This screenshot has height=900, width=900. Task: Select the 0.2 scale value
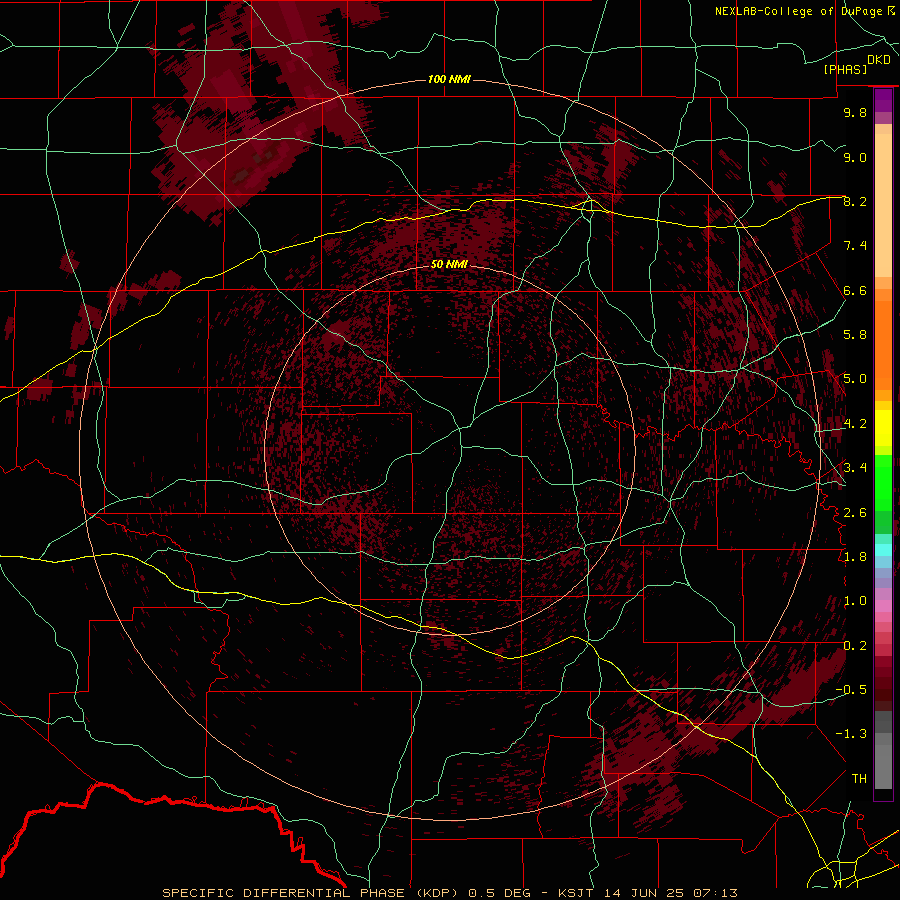click(855, 646)
